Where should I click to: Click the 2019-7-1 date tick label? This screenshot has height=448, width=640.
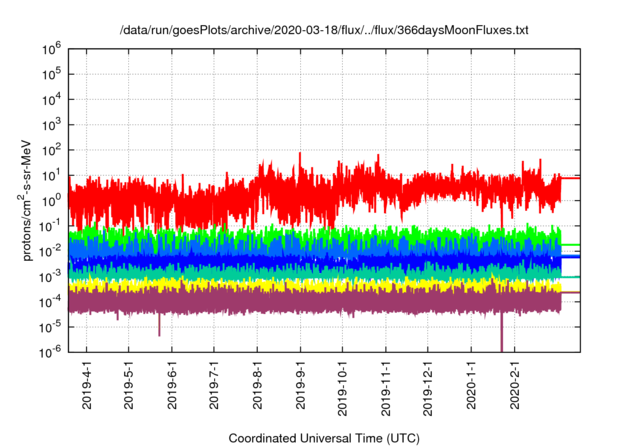tap(214, 385)
